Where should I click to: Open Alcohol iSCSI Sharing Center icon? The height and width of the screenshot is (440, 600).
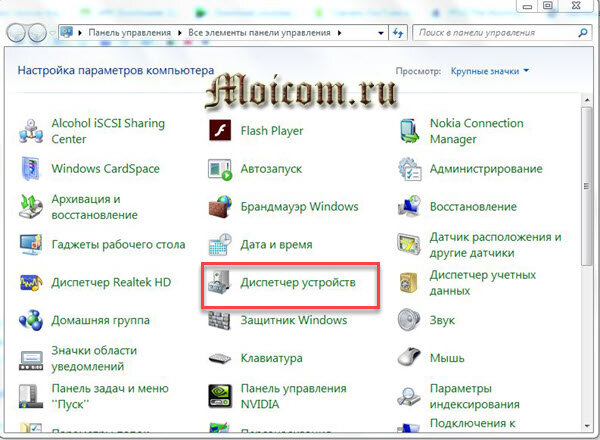pos(31,131)
